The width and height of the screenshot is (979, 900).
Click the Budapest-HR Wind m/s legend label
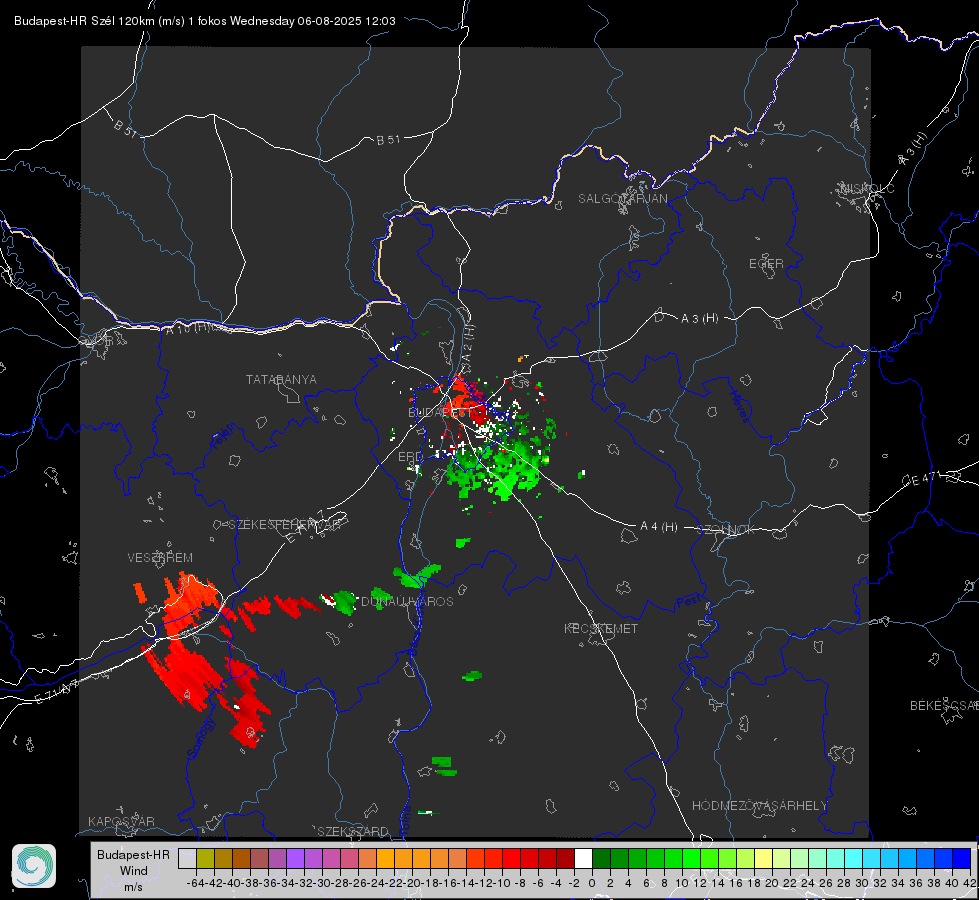[134, 871]
